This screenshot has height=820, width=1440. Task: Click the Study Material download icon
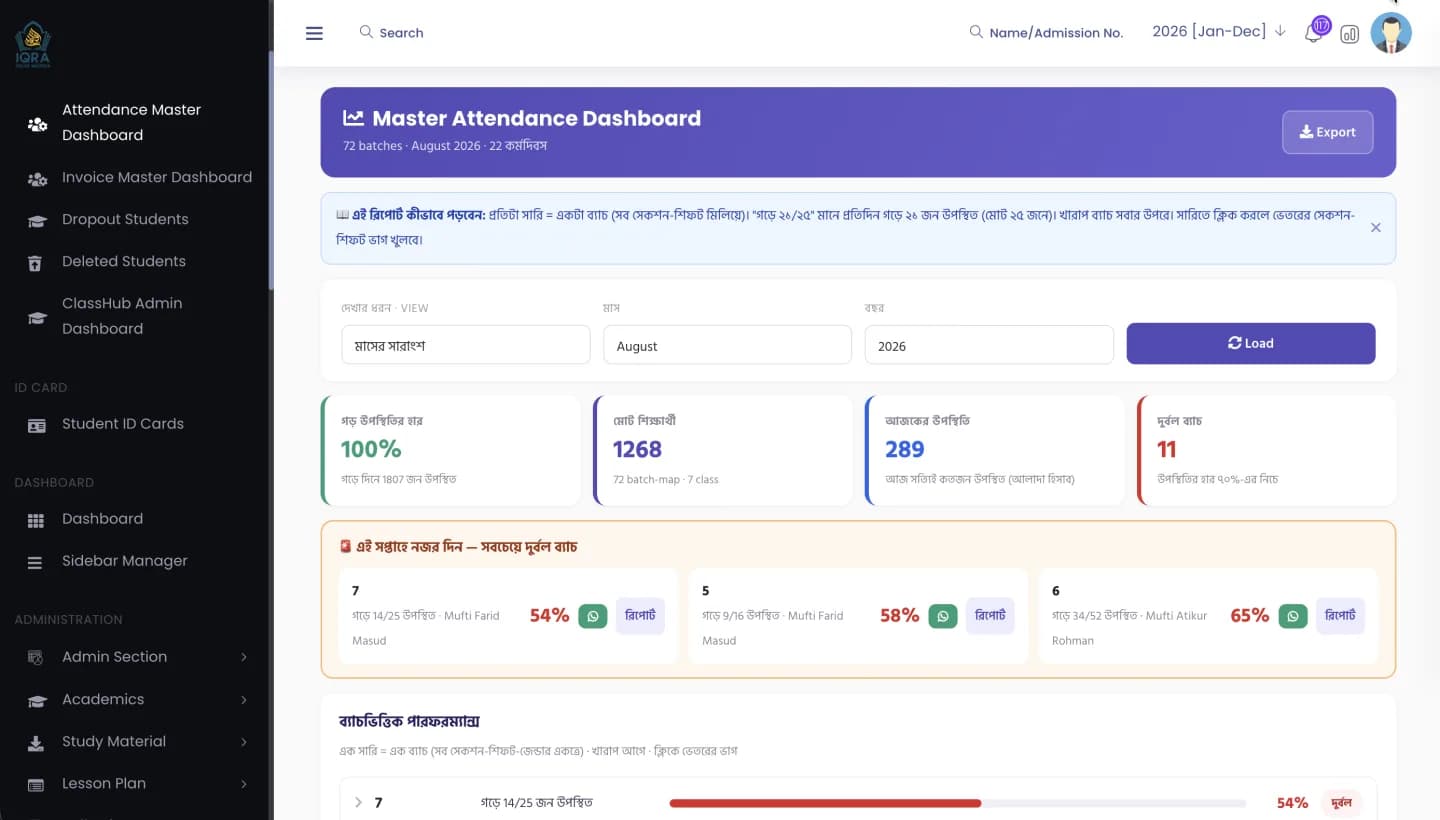point(36,743)
